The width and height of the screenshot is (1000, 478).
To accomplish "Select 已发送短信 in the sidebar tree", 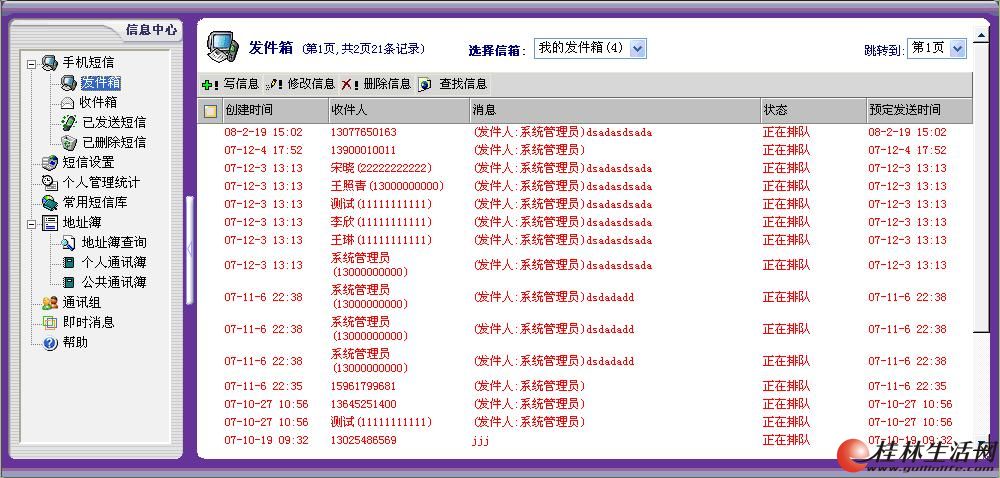I will click(113, 122).
